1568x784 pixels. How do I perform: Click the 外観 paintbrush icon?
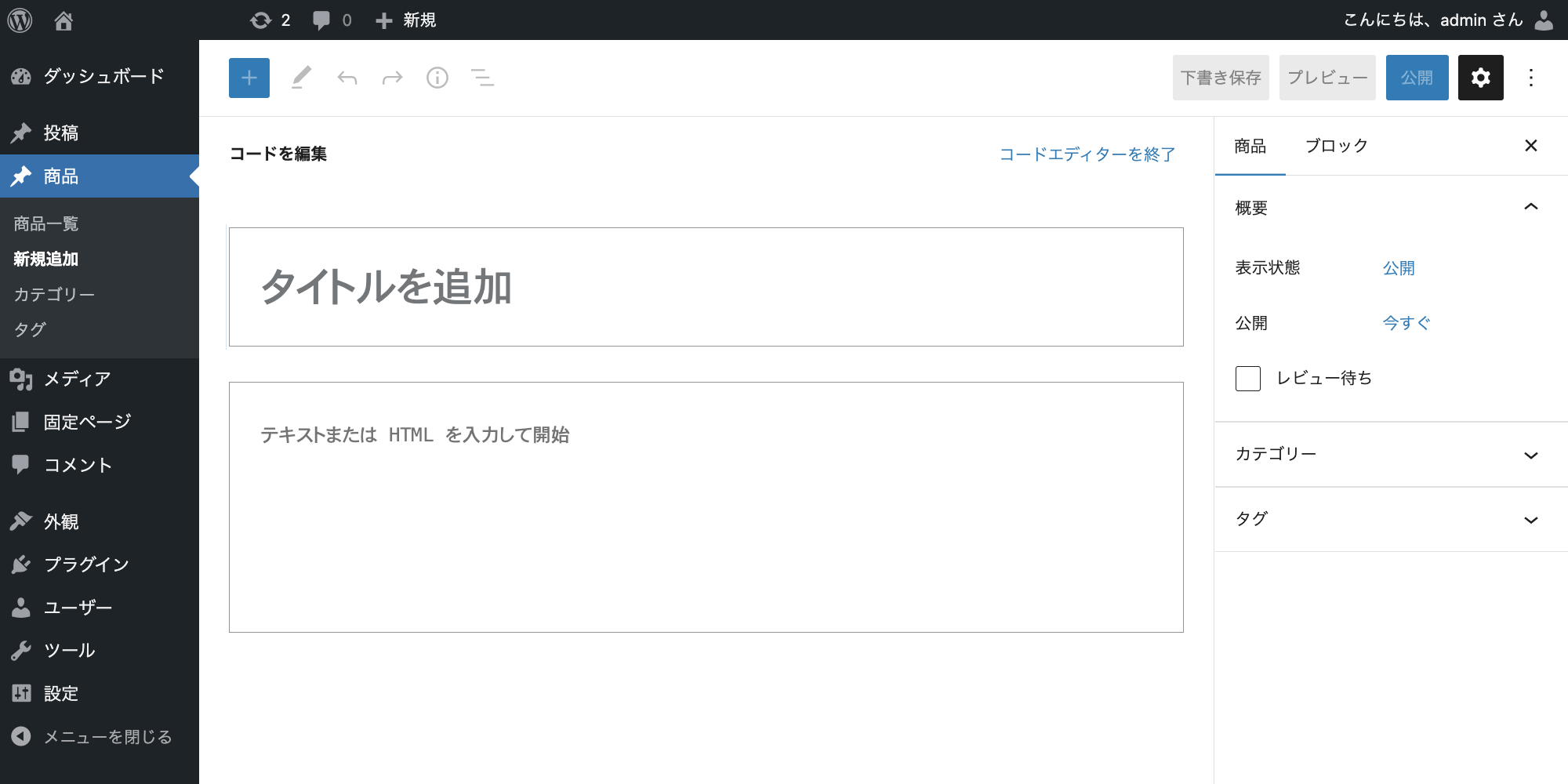click(21, 521)
